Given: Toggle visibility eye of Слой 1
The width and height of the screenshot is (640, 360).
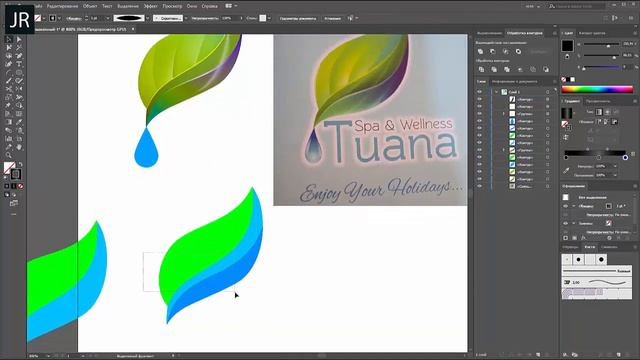Looking at the screenshot, I should point(480,92).
